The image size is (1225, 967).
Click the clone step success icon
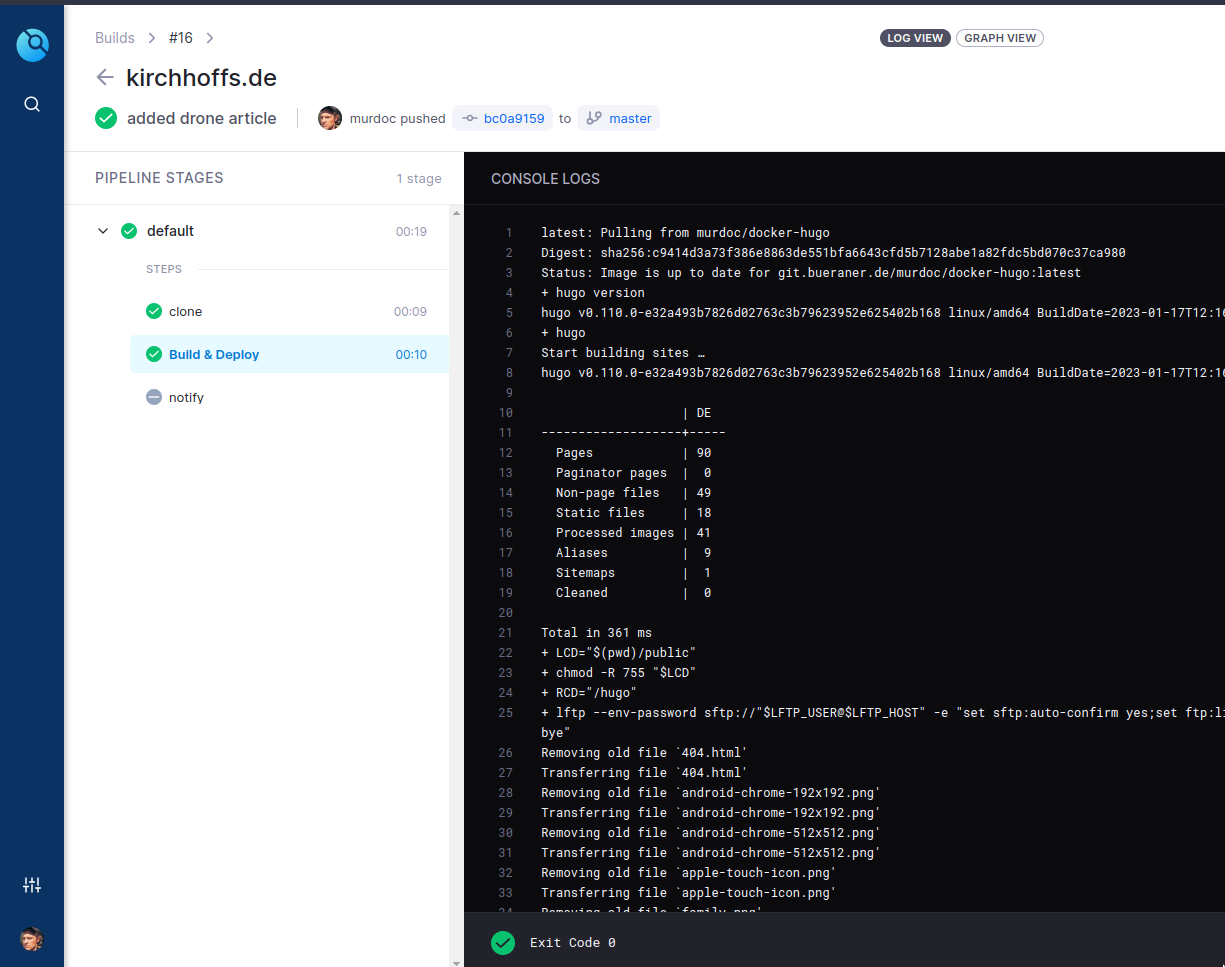tap(154, 311)
